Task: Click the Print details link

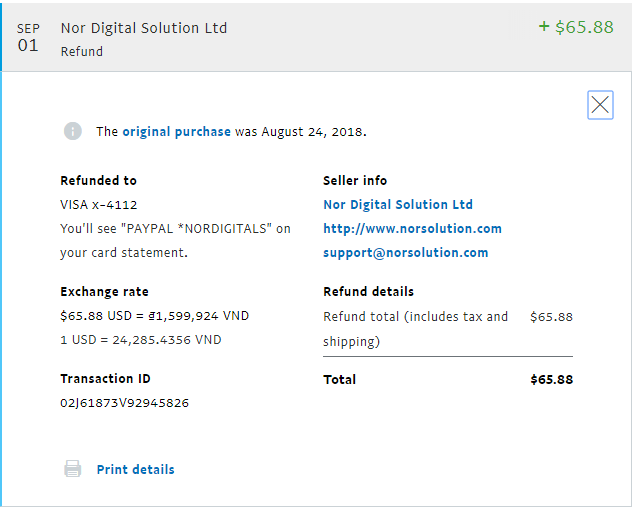Action: (135, 469)
